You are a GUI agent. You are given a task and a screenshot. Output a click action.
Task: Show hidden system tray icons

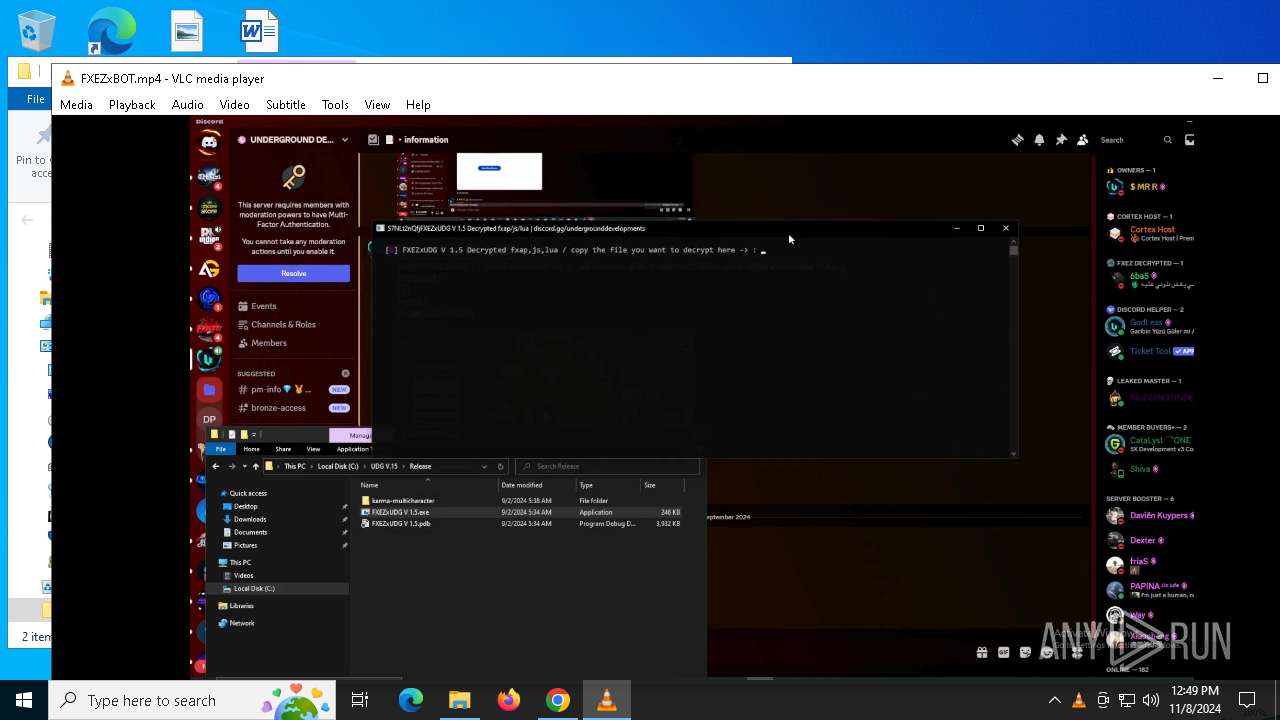[x=1054, y=700]
